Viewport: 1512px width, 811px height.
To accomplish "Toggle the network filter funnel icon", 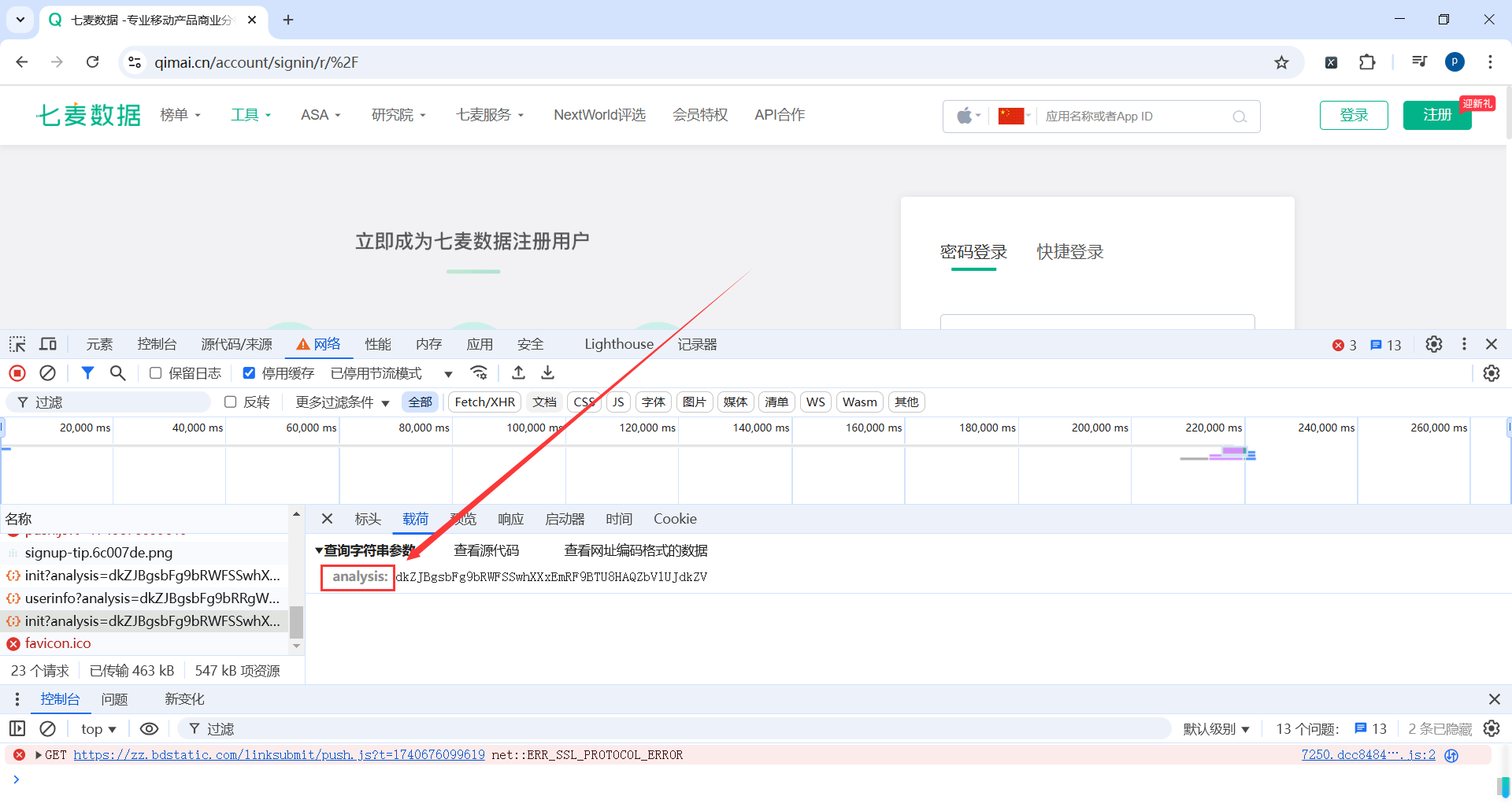I will tap(87, 373).
